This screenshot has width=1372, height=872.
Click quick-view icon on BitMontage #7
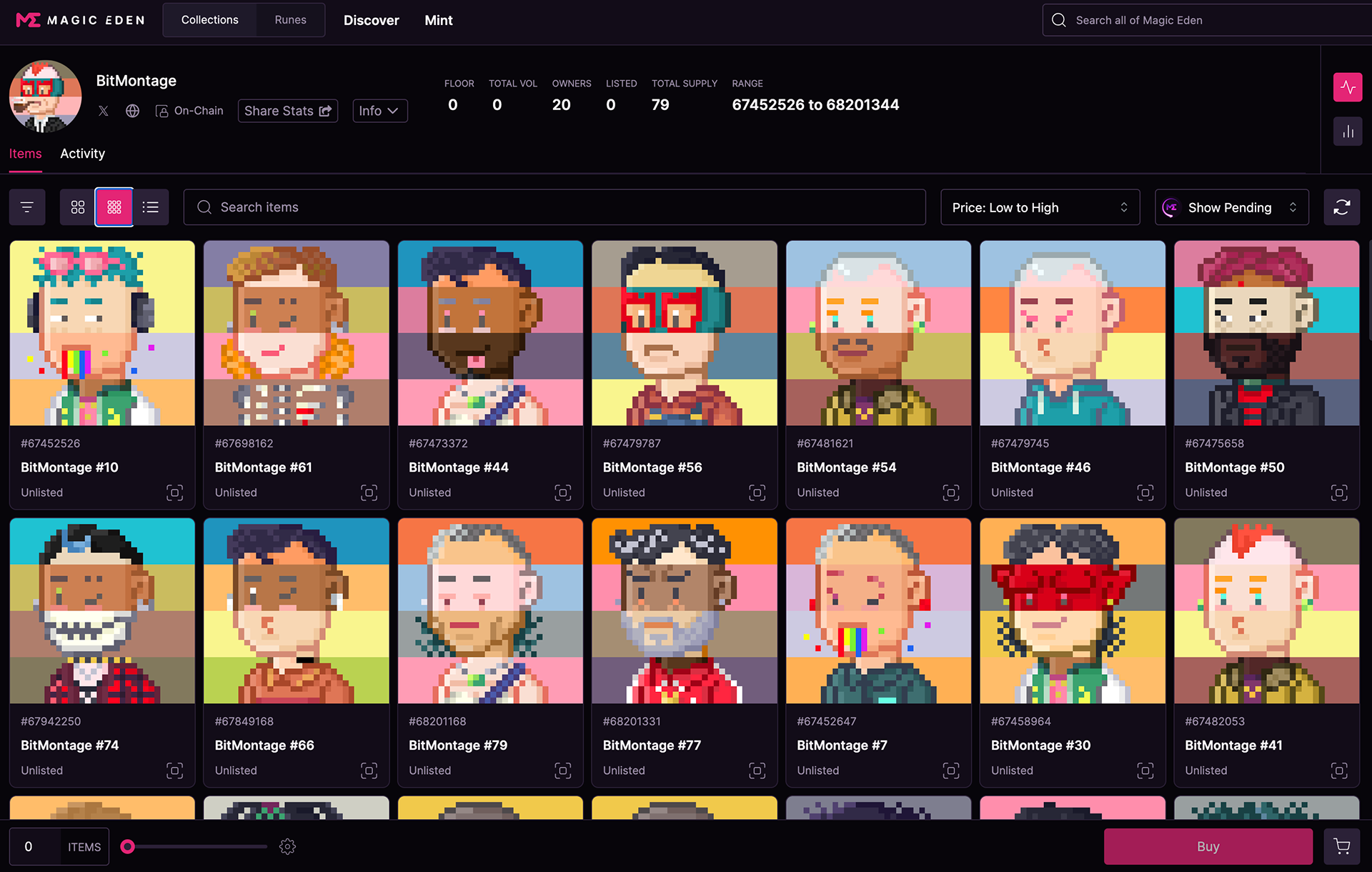point(951,770)
